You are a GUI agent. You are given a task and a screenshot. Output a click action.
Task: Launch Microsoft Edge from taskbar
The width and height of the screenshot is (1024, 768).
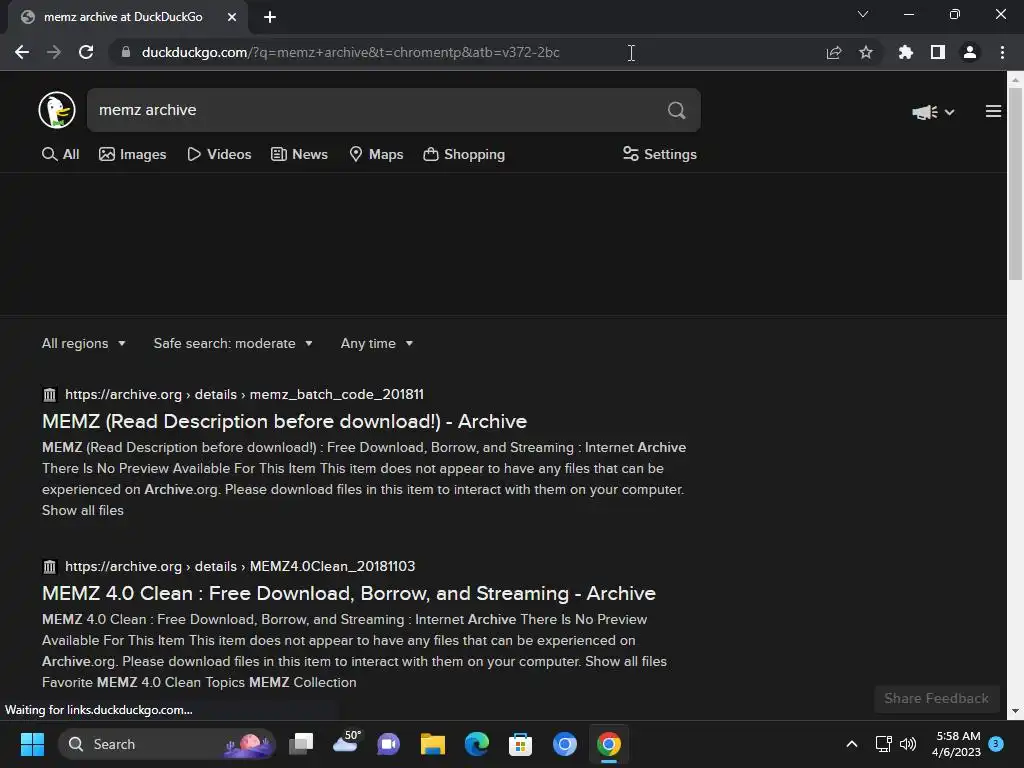pos(477,744)
